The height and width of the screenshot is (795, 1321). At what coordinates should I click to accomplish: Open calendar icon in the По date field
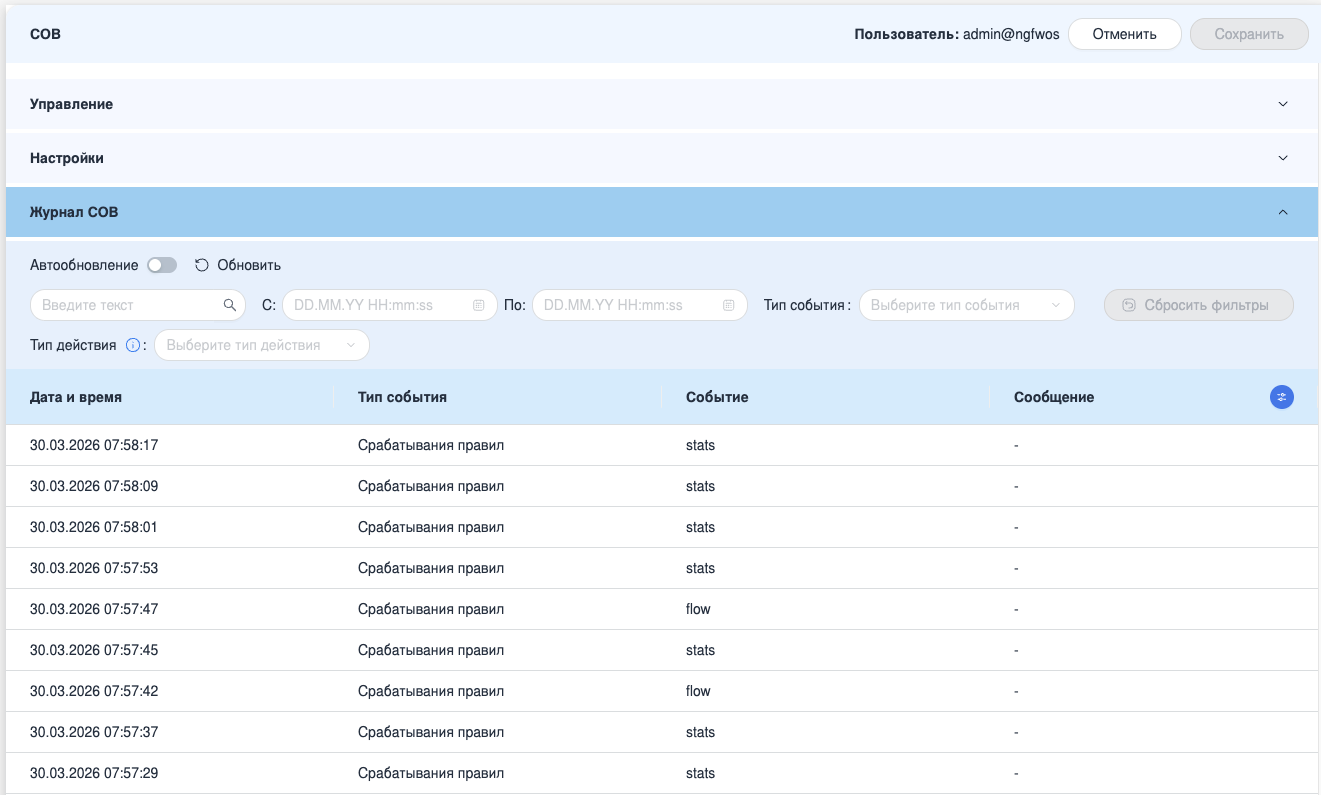pos(729,305)
